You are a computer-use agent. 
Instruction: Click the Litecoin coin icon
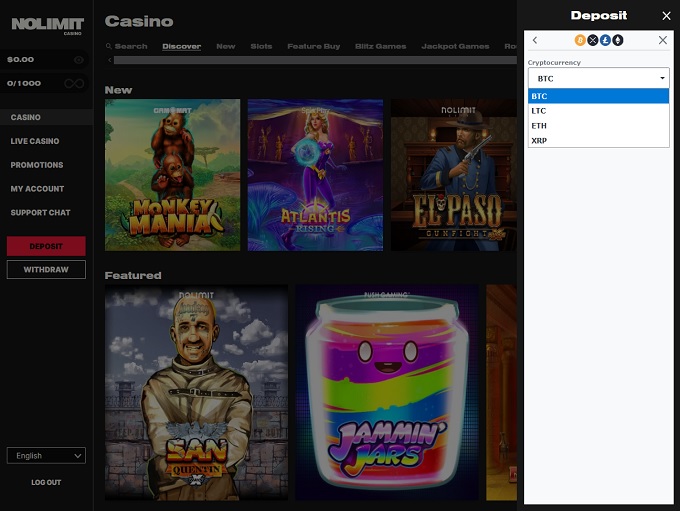click(x=605, y=40)
